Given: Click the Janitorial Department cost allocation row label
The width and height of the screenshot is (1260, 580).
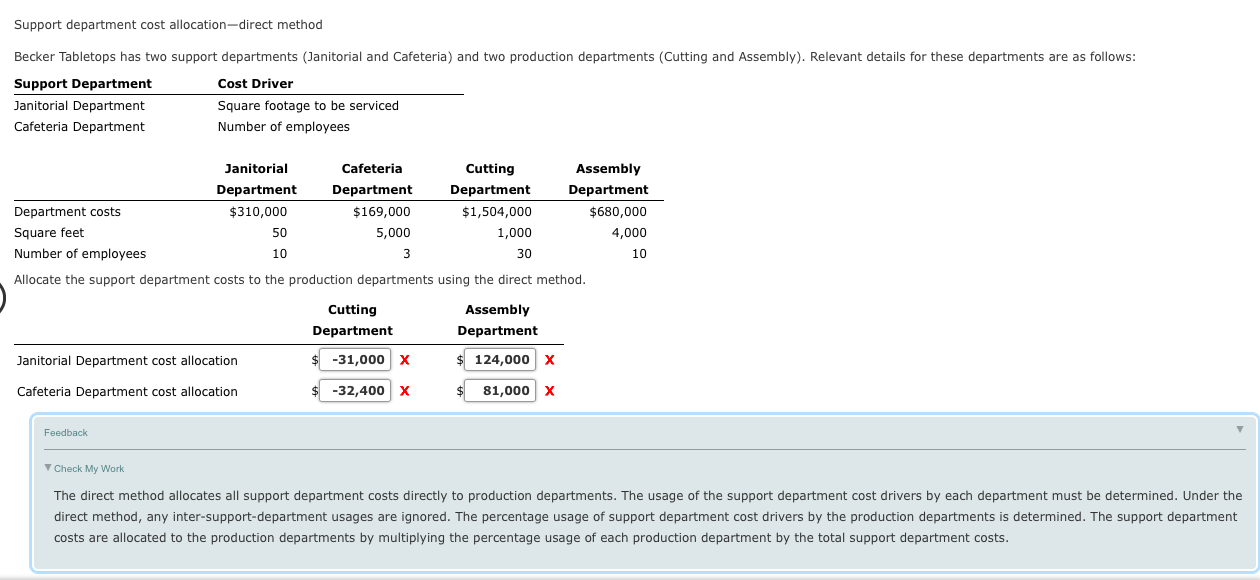Looking at the screenshot, I should pyautogui.click(x=127, y=360).
